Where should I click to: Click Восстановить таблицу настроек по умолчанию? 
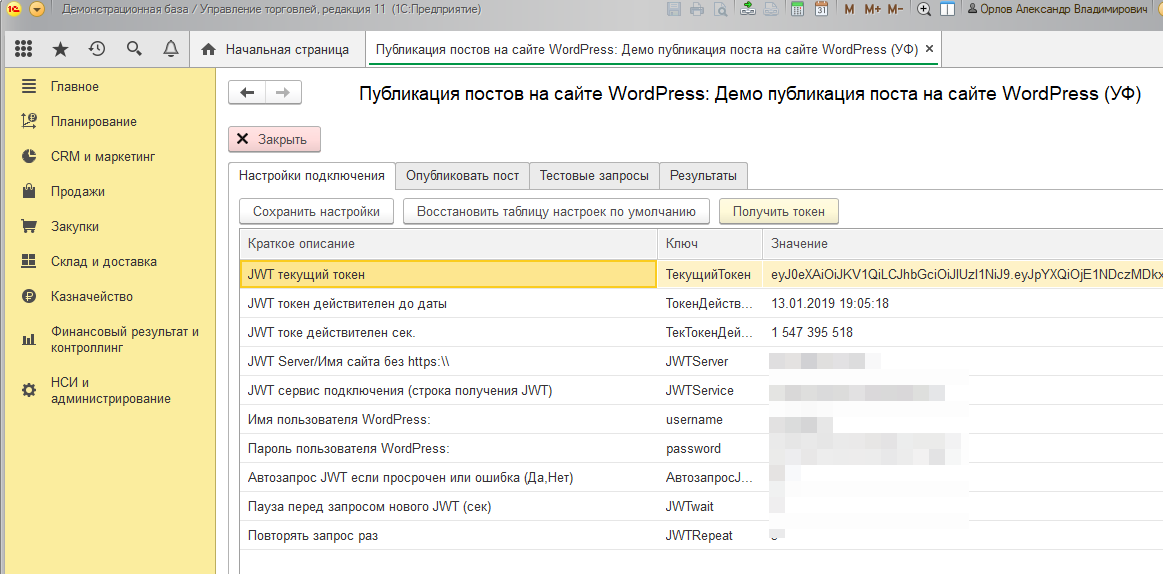click(x=556, y=211)
